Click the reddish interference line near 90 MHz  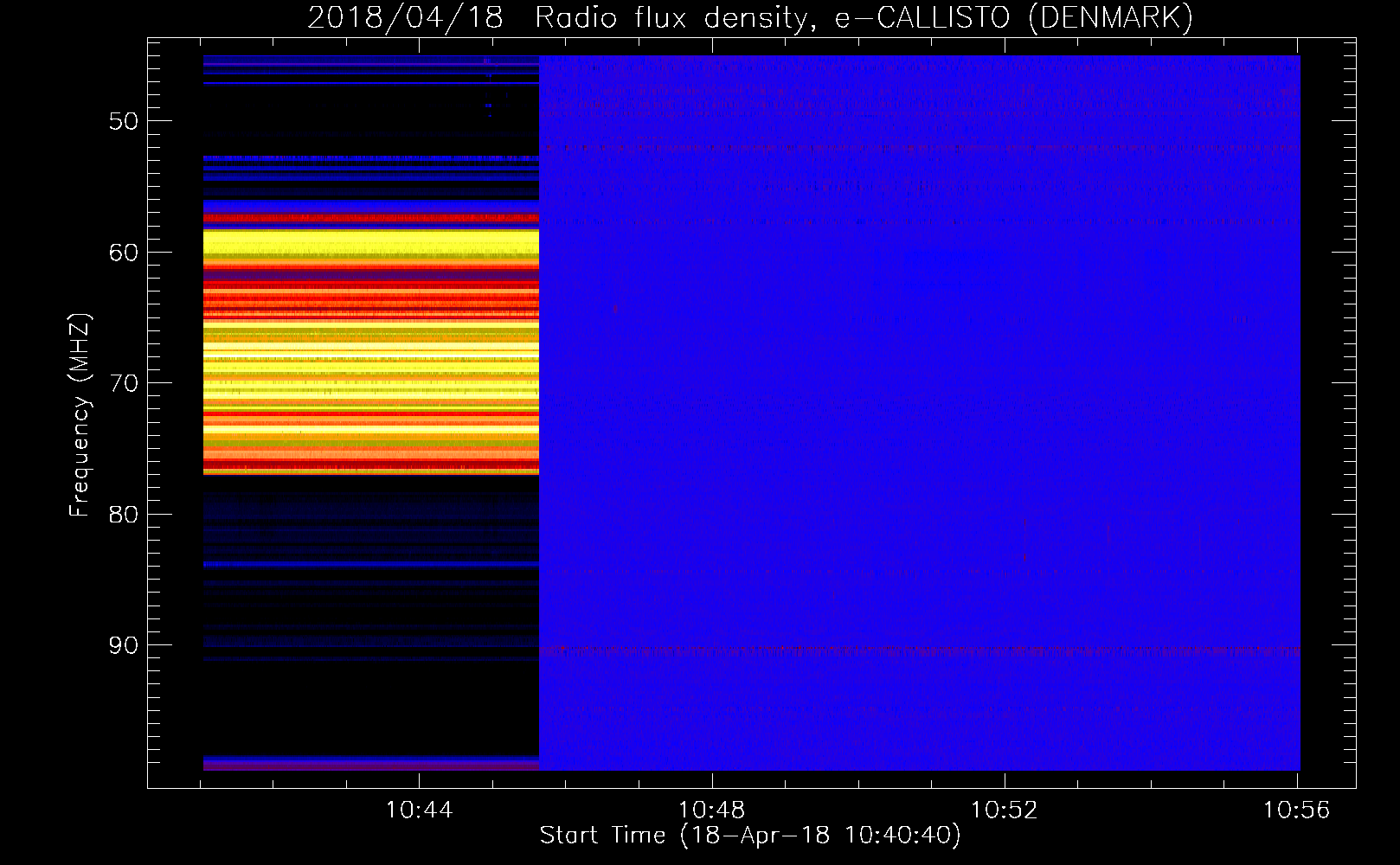click(x=917, y=650)
